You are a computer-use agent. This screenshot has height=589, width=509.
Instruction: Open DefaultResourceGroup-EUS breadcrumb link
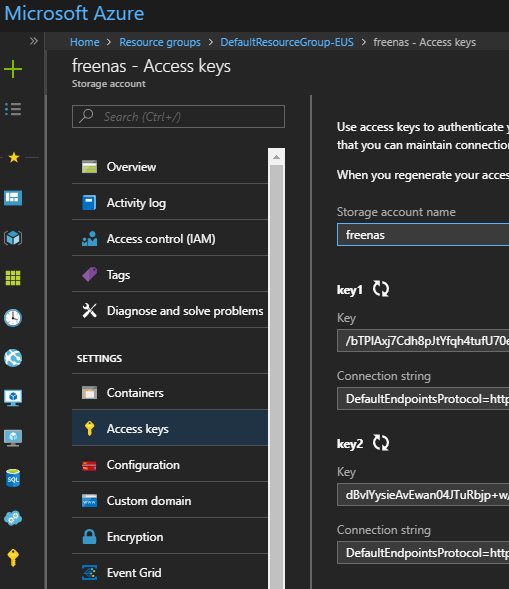[x=287, y=42]
